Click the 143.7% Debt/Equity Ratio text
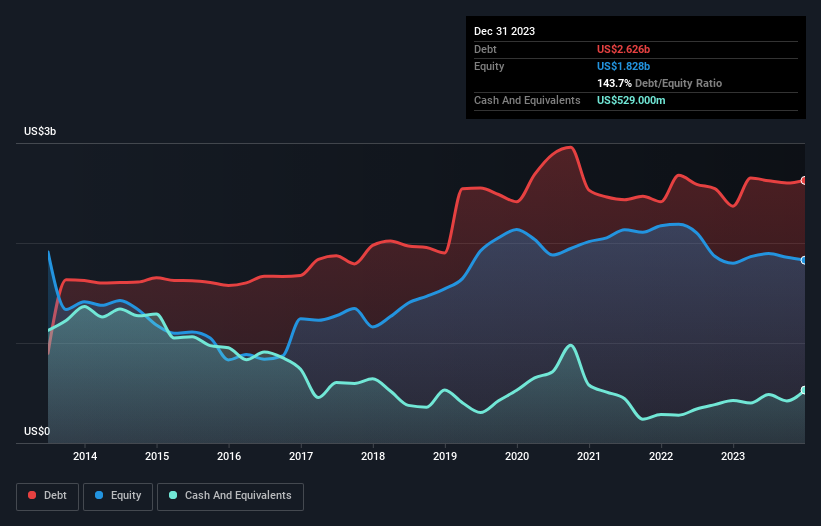821x526 pixels. click(659, 83)
